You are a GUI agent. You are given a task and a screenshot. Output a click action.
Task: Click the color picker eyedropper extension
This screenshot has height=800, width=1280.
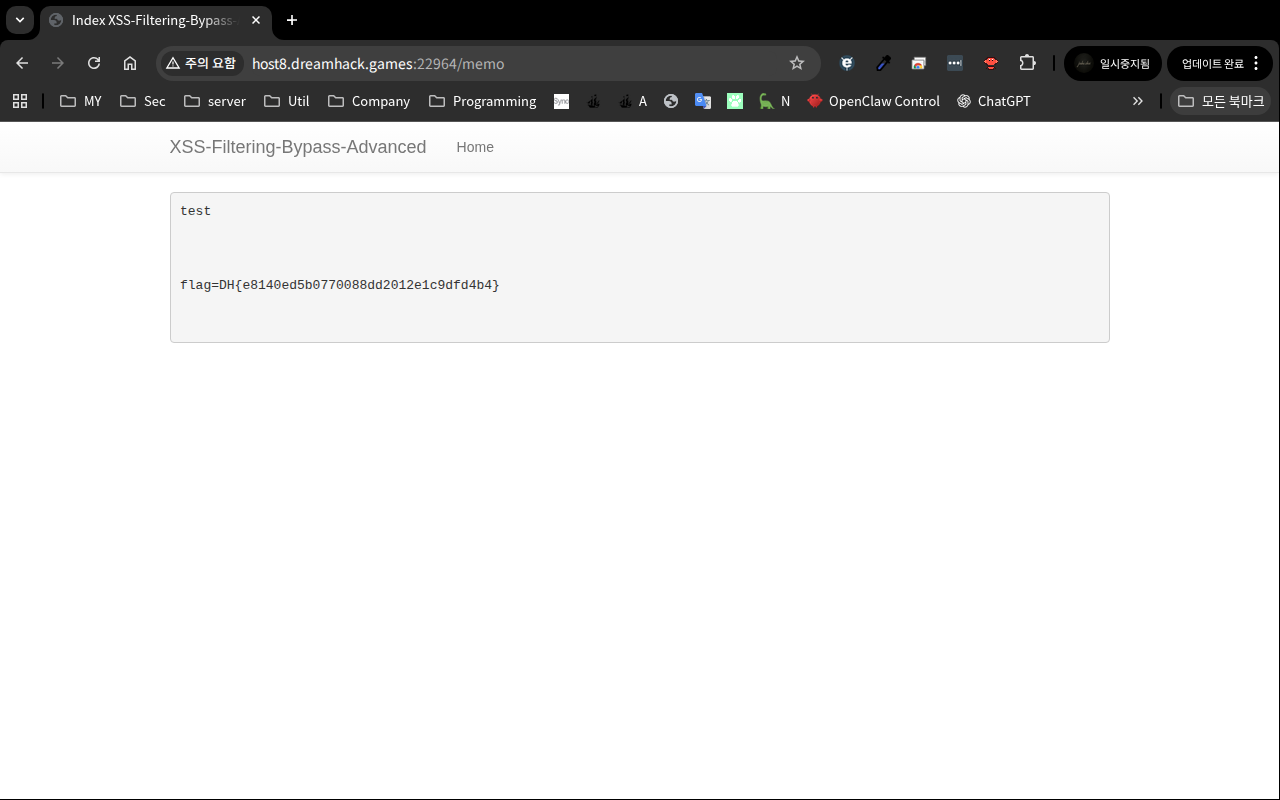883,63
